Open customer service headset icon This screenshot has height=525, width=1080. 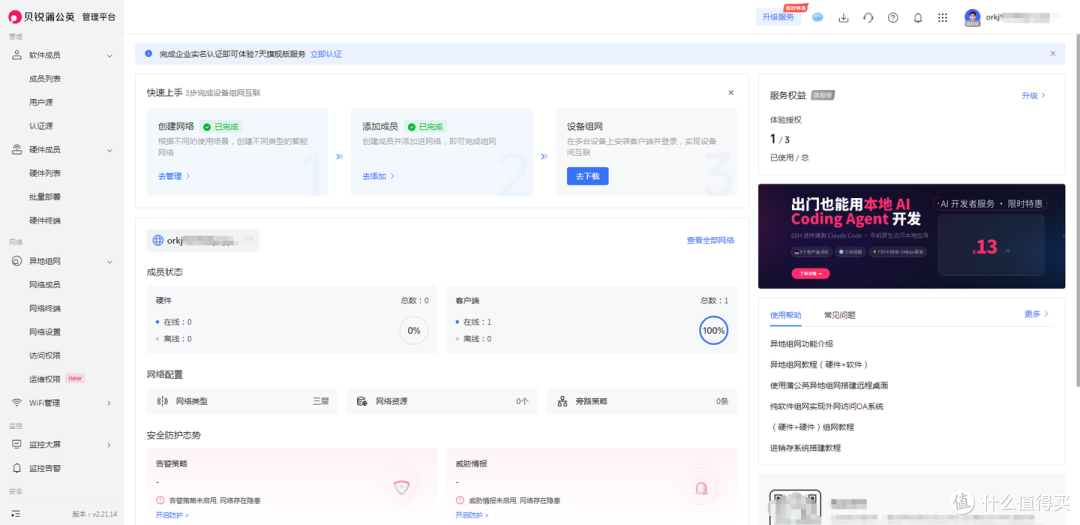pos(868,18)
